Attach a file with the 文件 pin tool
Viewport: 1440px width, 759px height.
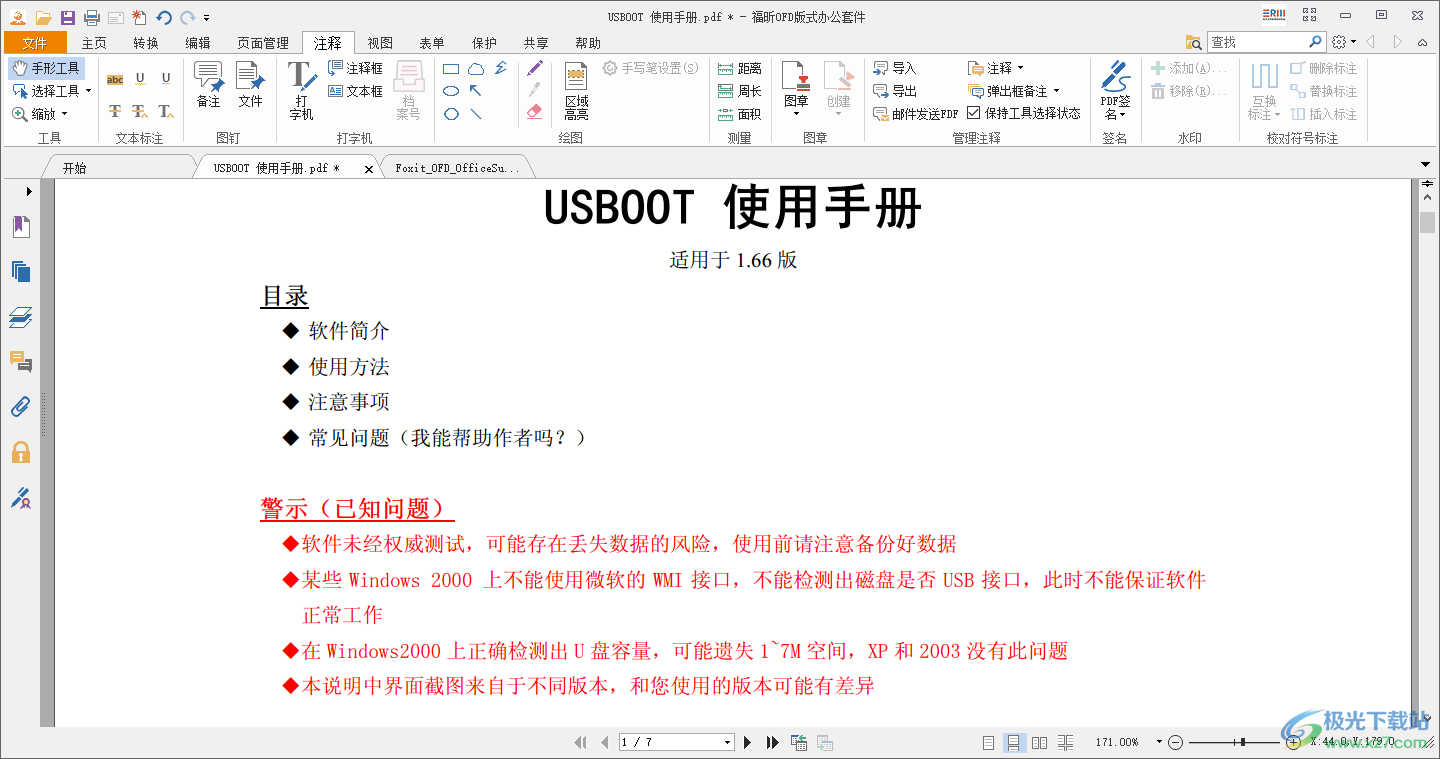[x=250, y=85]
